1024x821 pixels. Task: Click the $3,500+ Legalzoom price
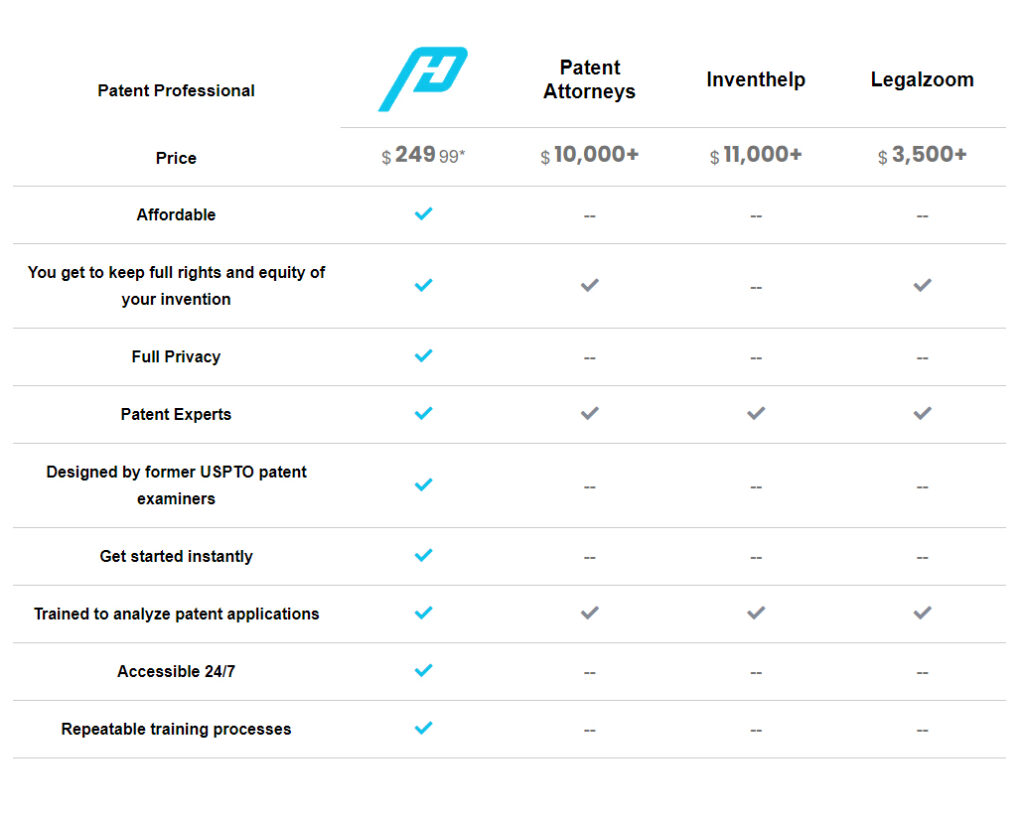922,156
